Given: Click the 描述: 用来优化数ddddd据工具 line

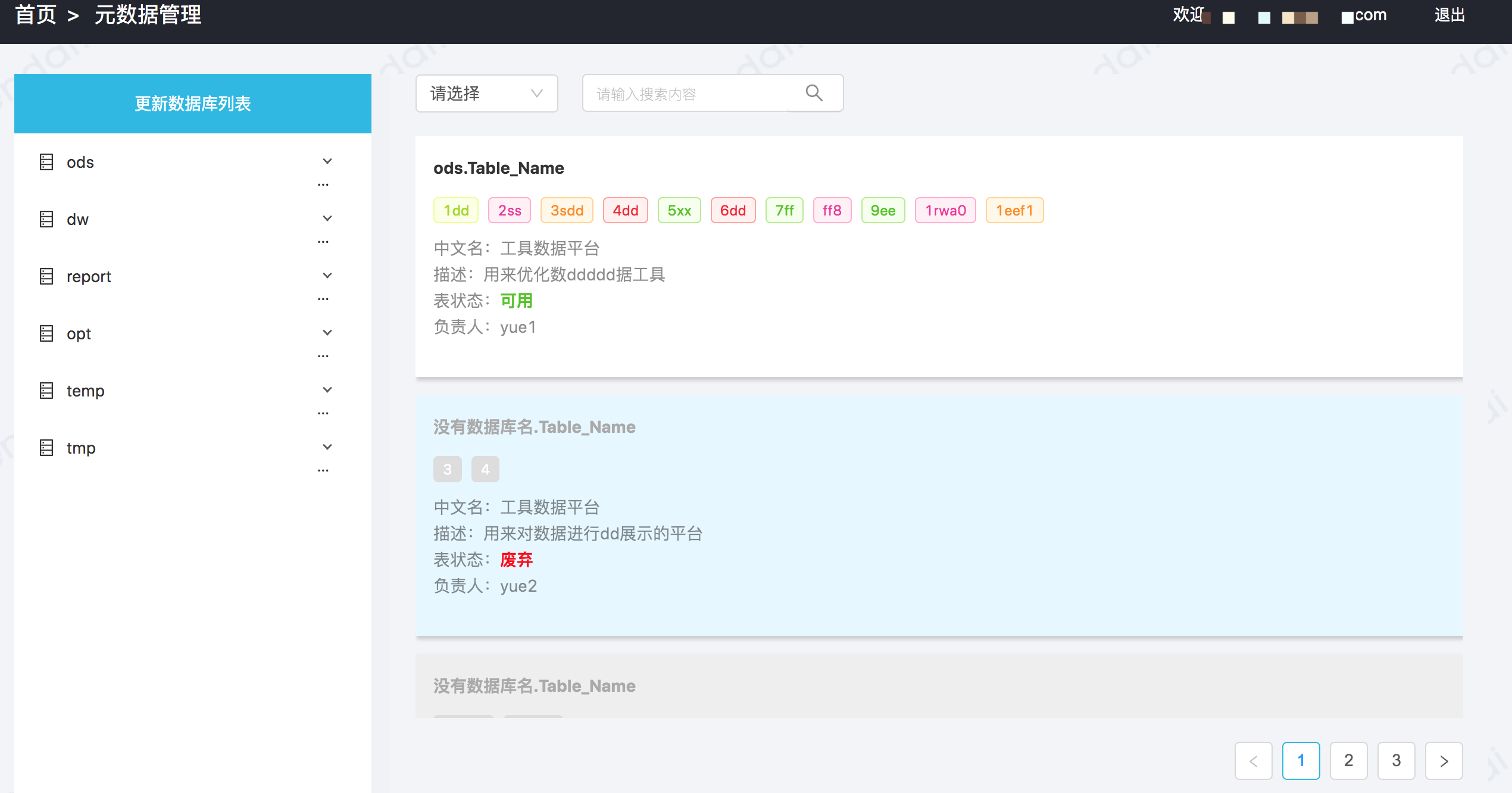Looking at the screenshot, I should [x=549, y=274].
